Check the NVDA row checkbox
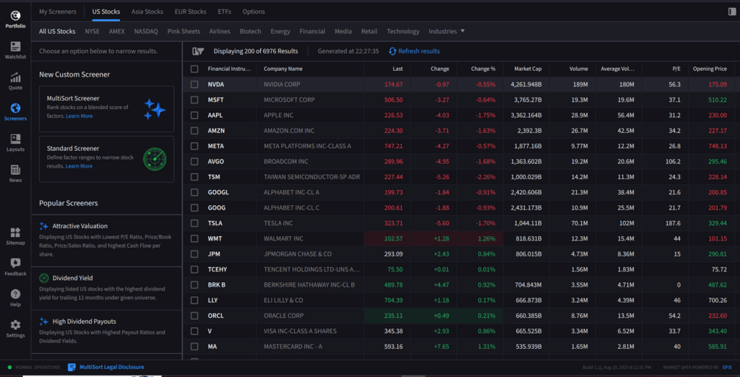Image resolution: width=740 pixels, height=377 pixels. click(194, 84)
